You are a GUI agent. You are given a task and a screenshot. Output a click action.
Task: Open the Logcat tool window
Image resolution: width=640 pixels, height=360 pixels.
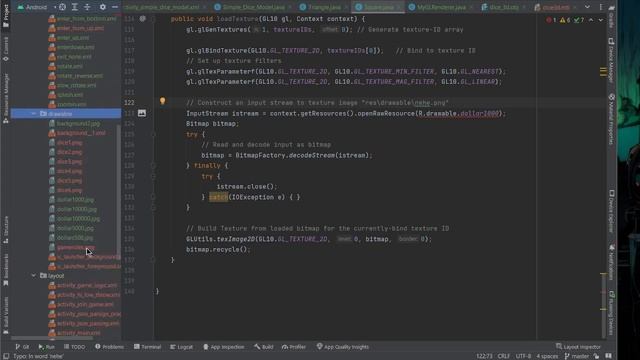pos(181,347)
